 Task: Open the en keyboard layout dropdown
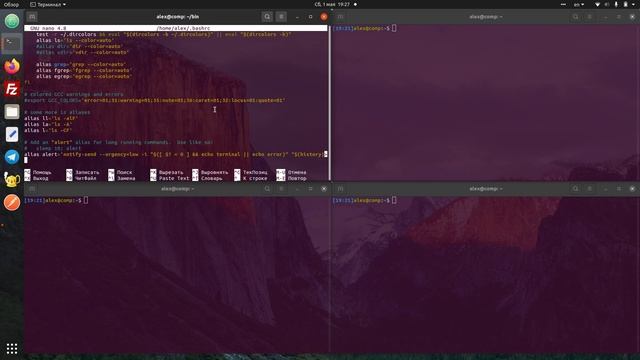click(x=579, y=4)
